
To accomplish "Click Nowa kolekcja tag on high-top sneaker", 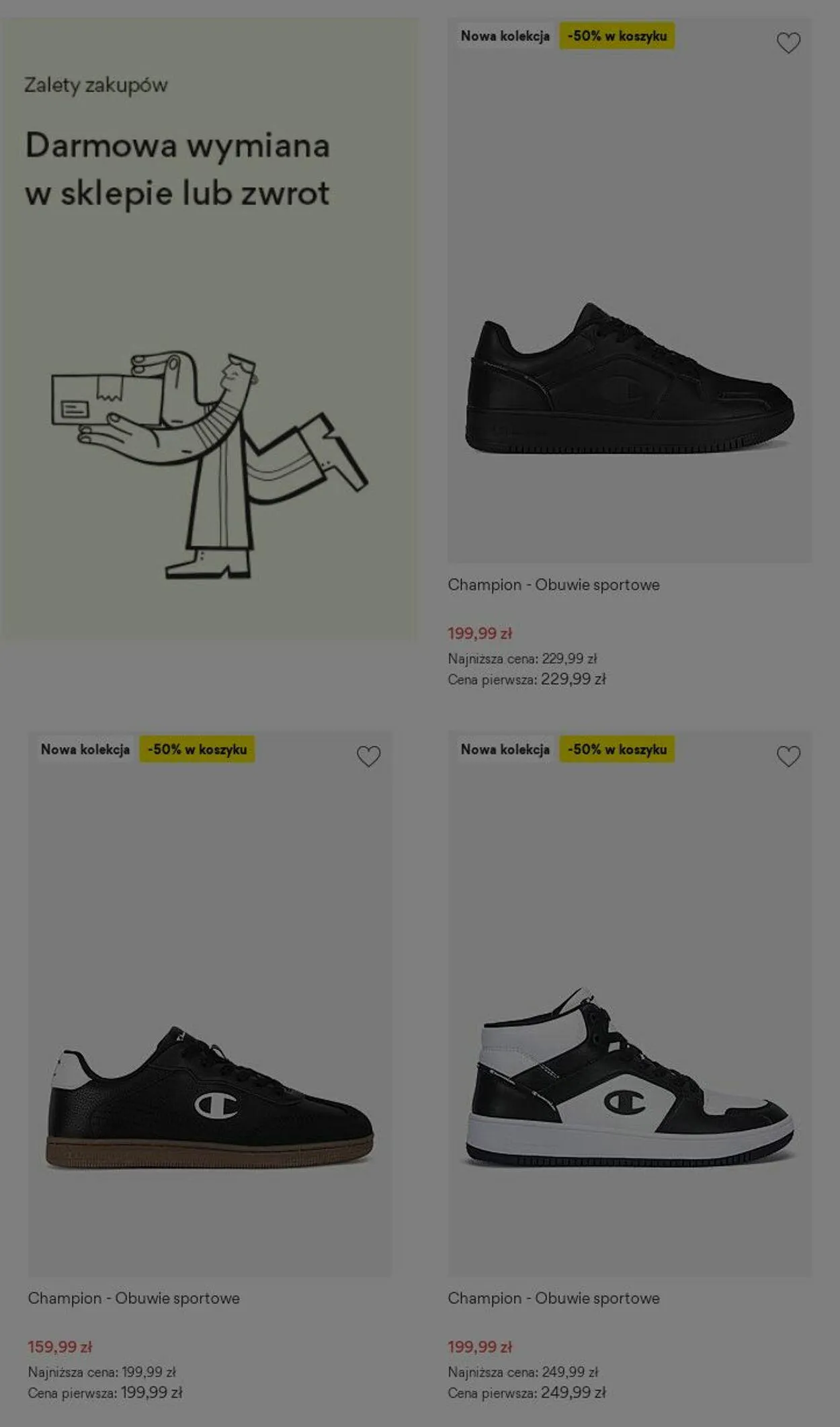I will (x=505, y=749).
